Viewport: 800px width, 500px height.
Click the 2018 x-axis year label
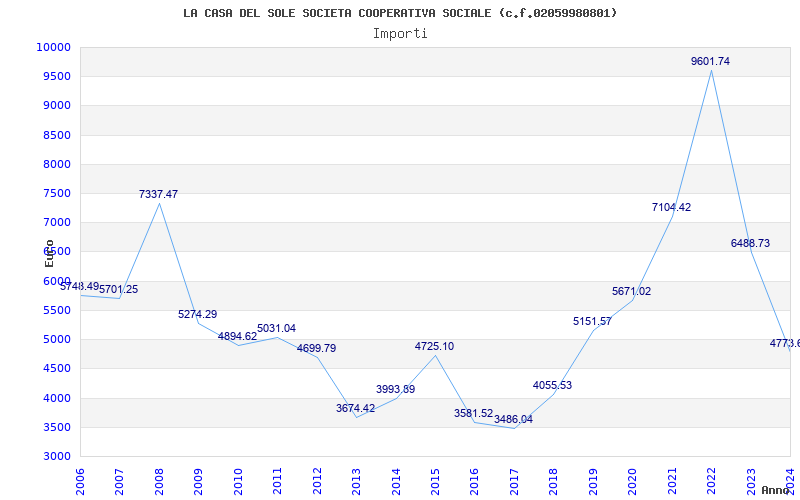click(554, 482)
